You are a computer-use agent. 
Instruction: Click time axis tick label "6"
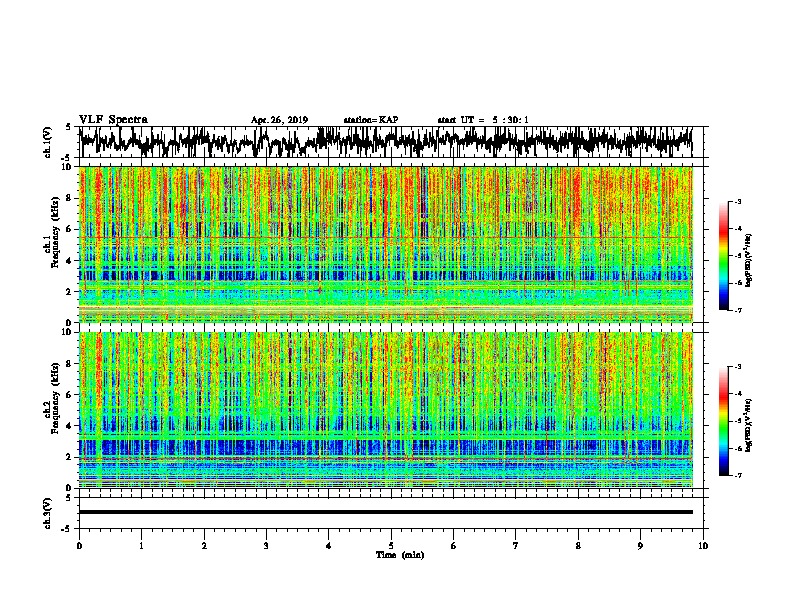(454, 546)
